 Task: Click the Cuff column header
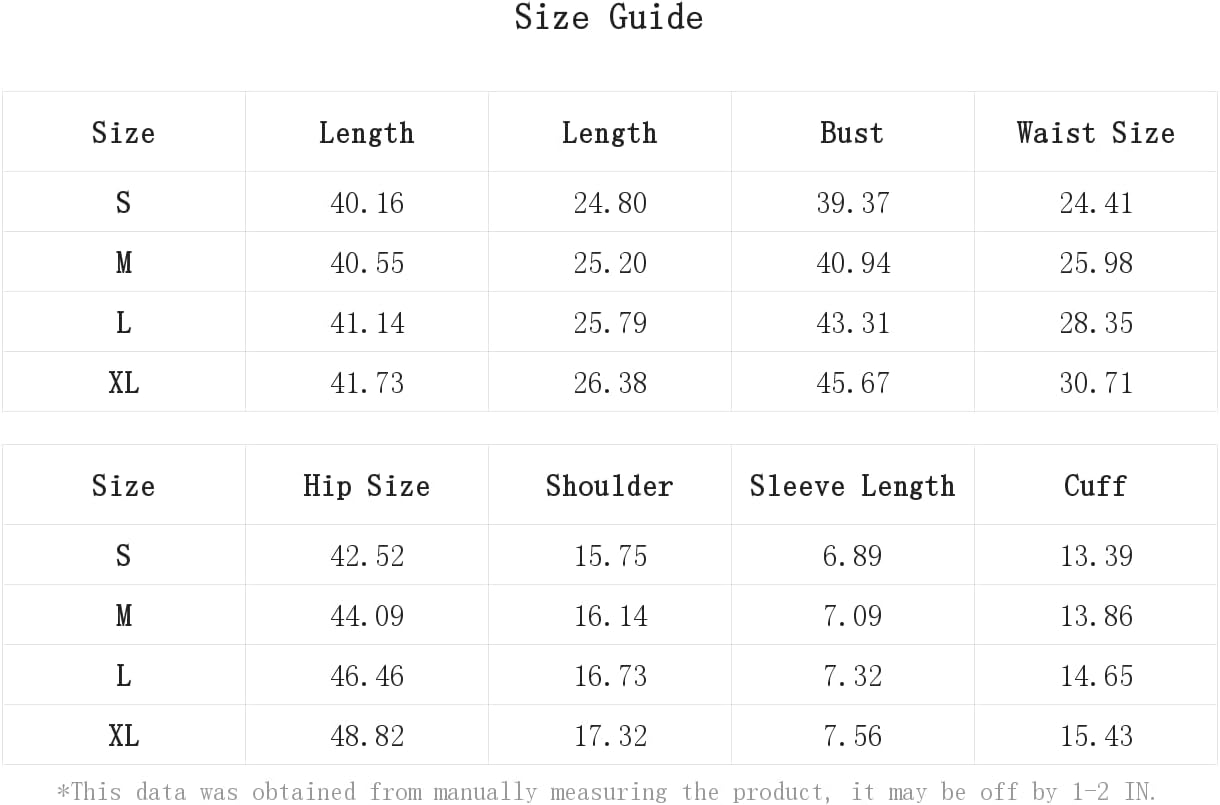1096,486
